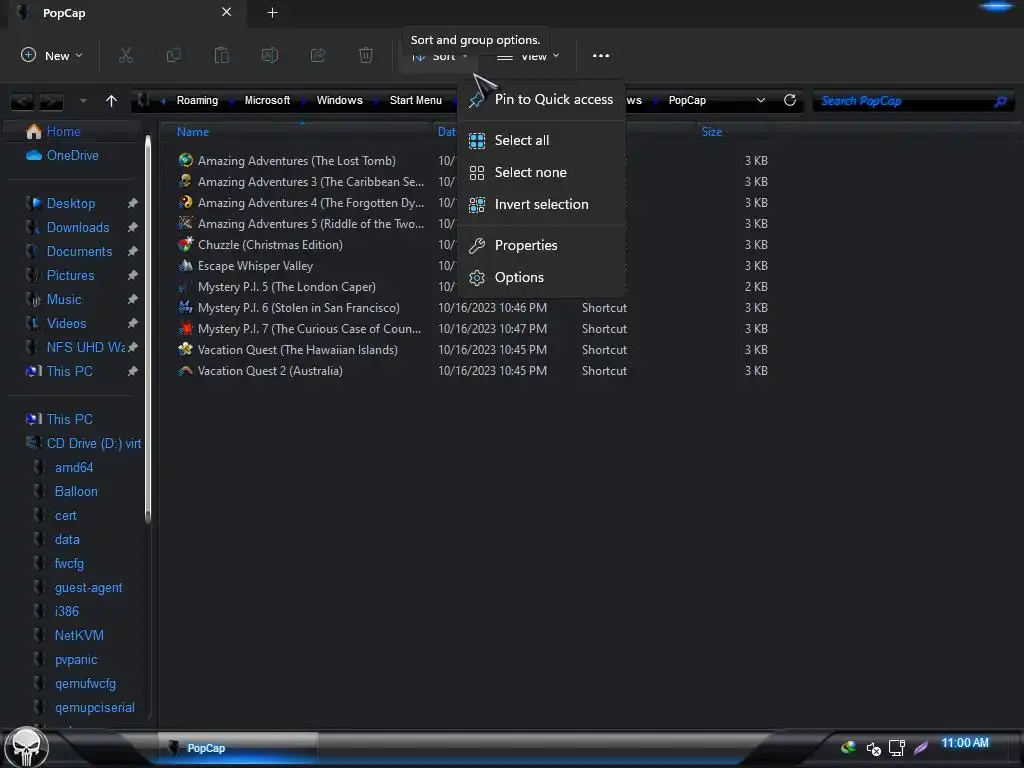
Task: Select Chuzzle (Christmas Edition) icon
Action: pos(185,244)
